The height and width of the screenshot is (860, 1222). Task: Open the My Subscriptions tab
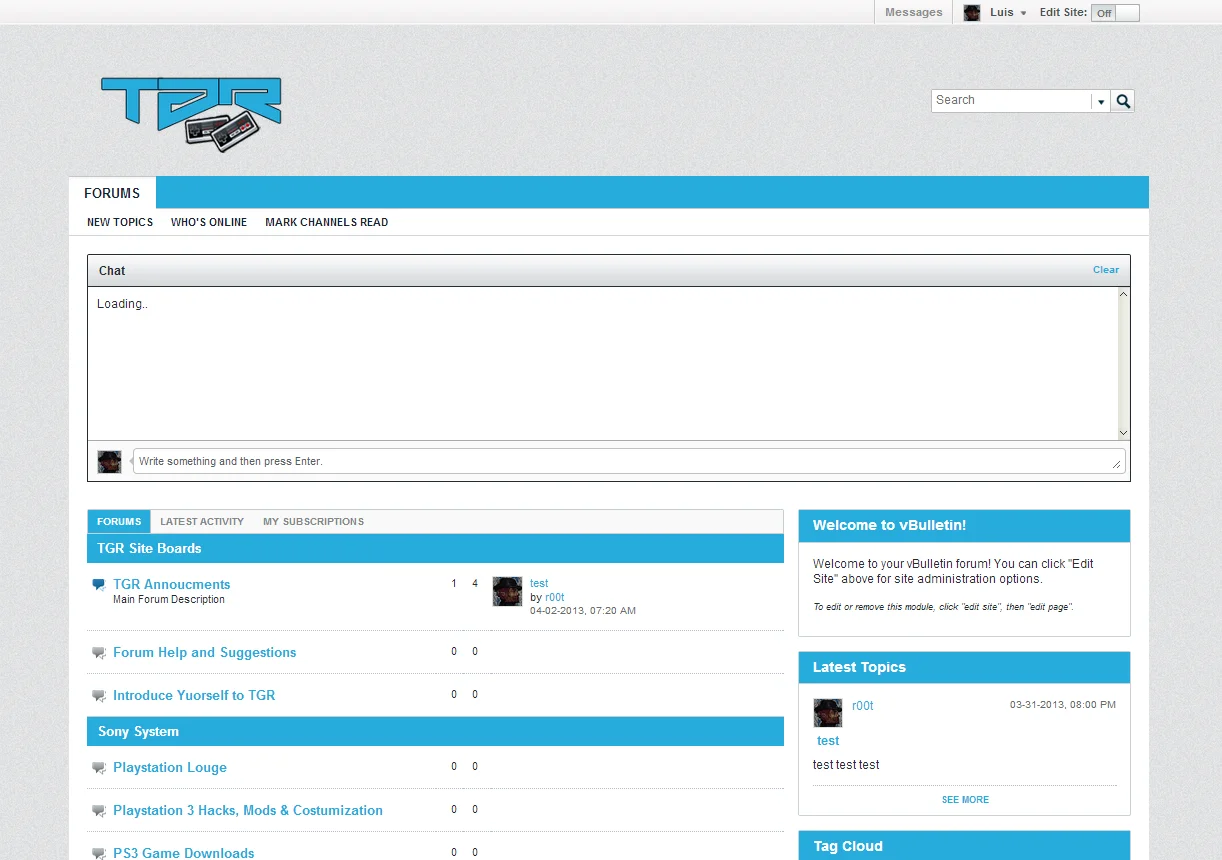tap(313, 522)
